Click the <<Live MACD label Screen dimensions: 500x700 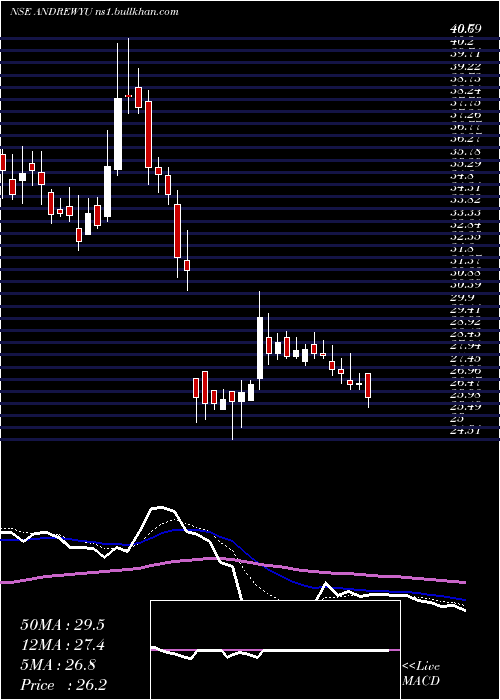click(421, 674)
